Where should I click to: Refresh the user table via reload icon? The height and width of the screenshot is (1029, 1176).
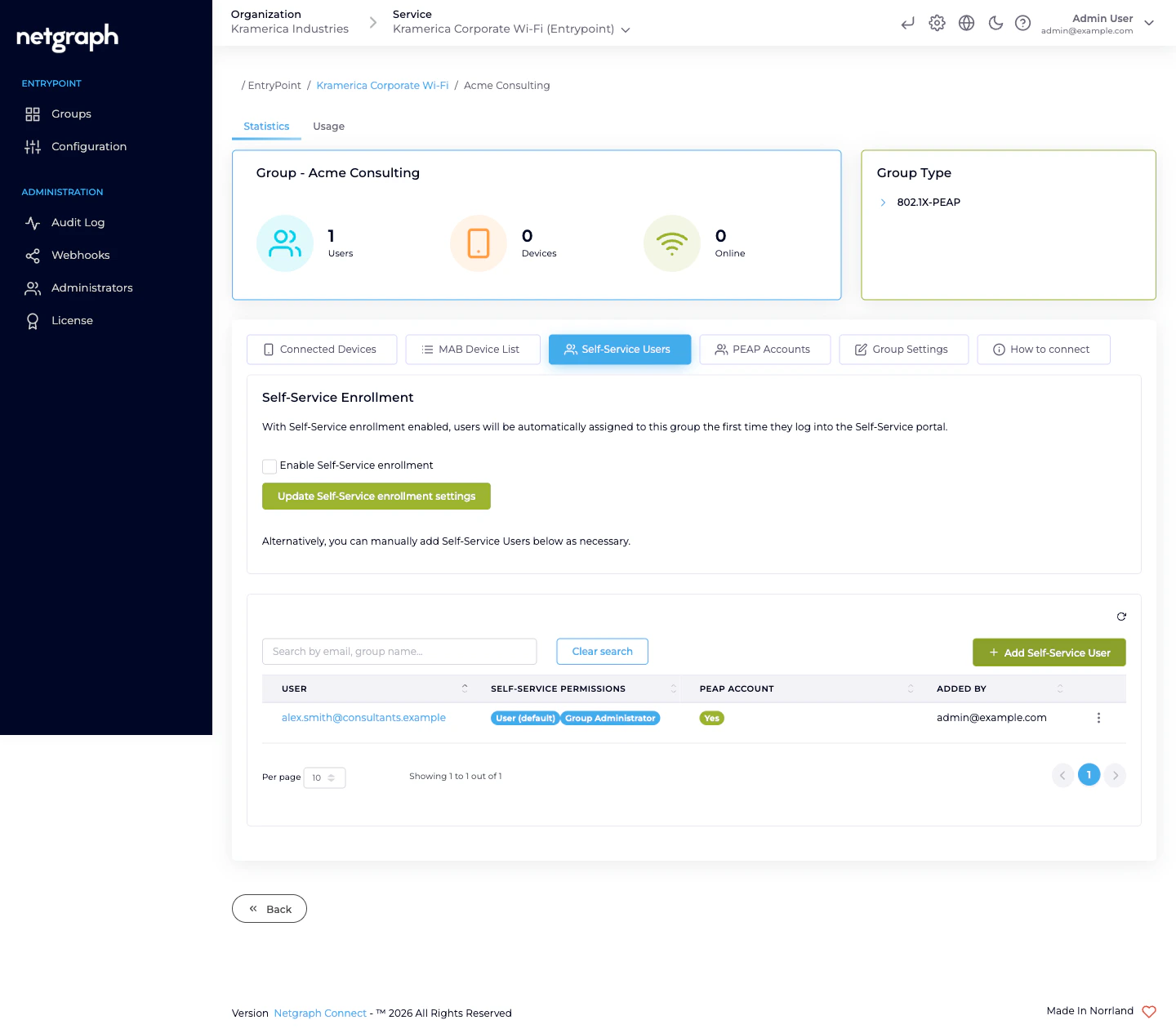coord(1121,617)
